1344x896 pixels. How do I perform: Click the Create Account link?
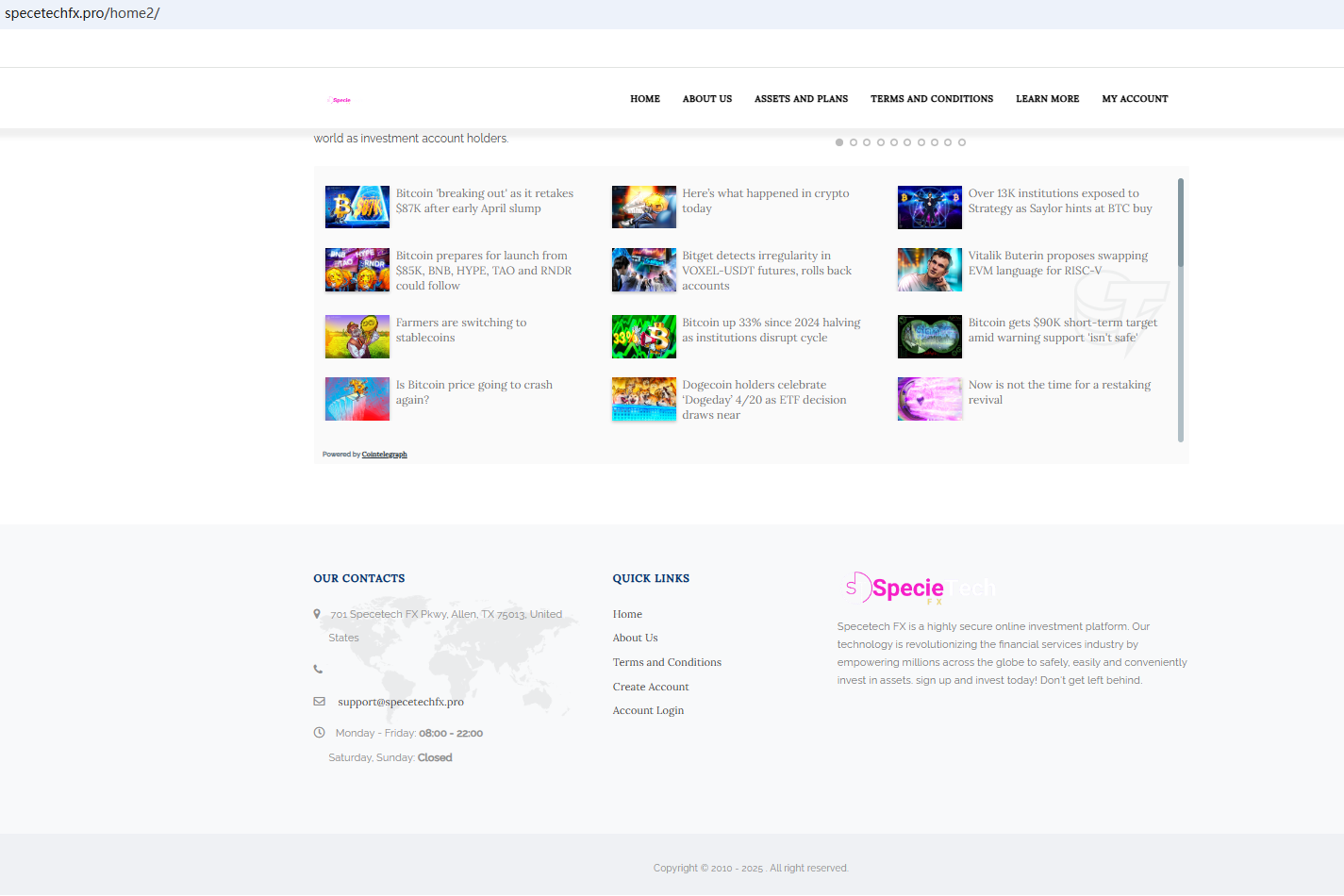[x=651, y=687]
